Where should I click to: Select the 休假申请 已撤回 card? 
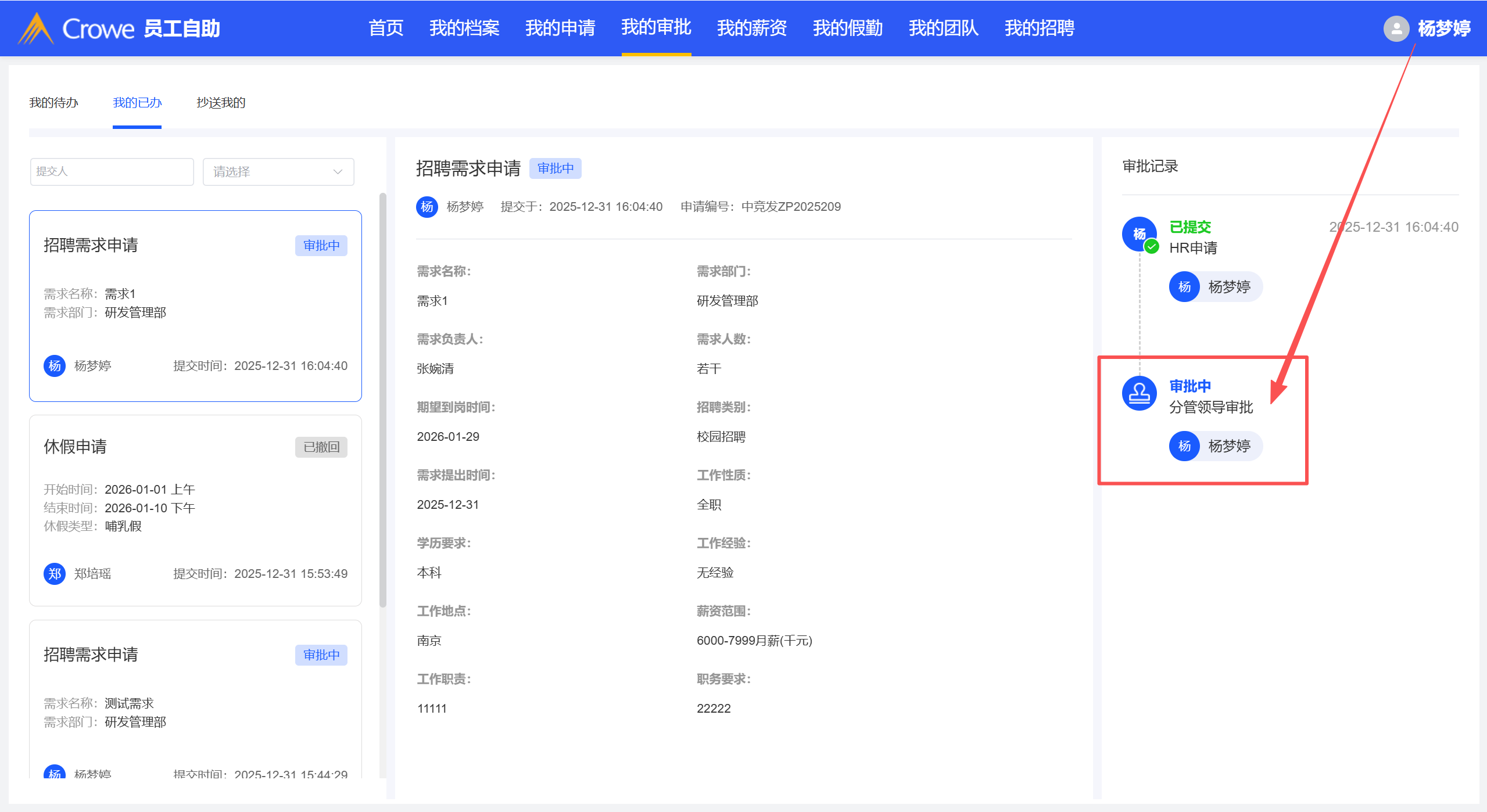[x=195, y=510]
